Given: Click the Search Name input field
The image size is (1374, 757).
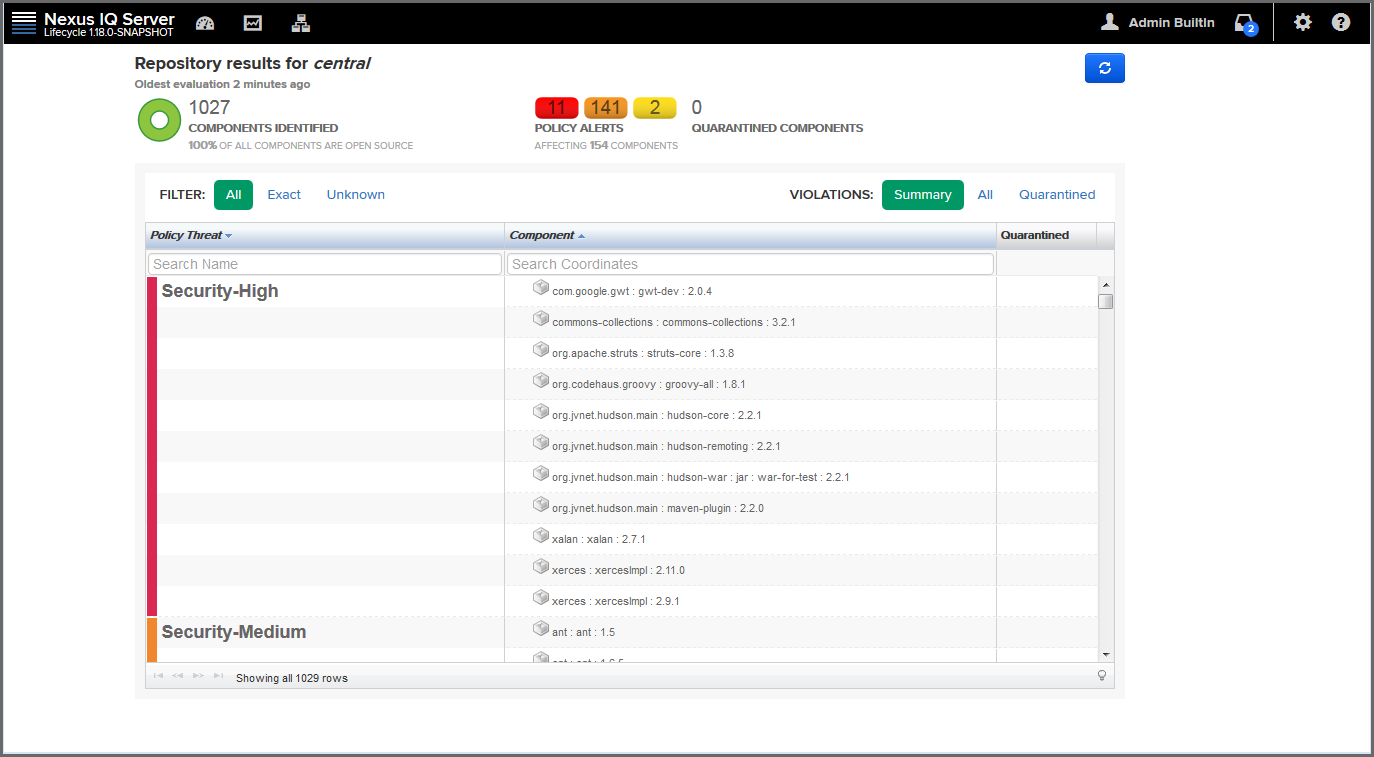Looking at the screenshot, I should click(325, 264).
